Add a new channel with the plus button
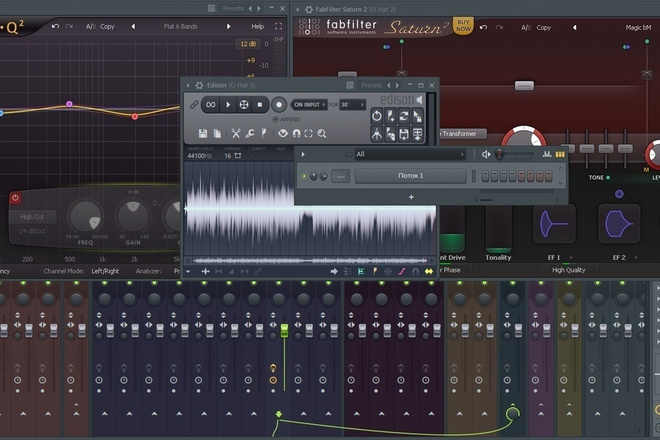660x440 pixels. (411, 197)
